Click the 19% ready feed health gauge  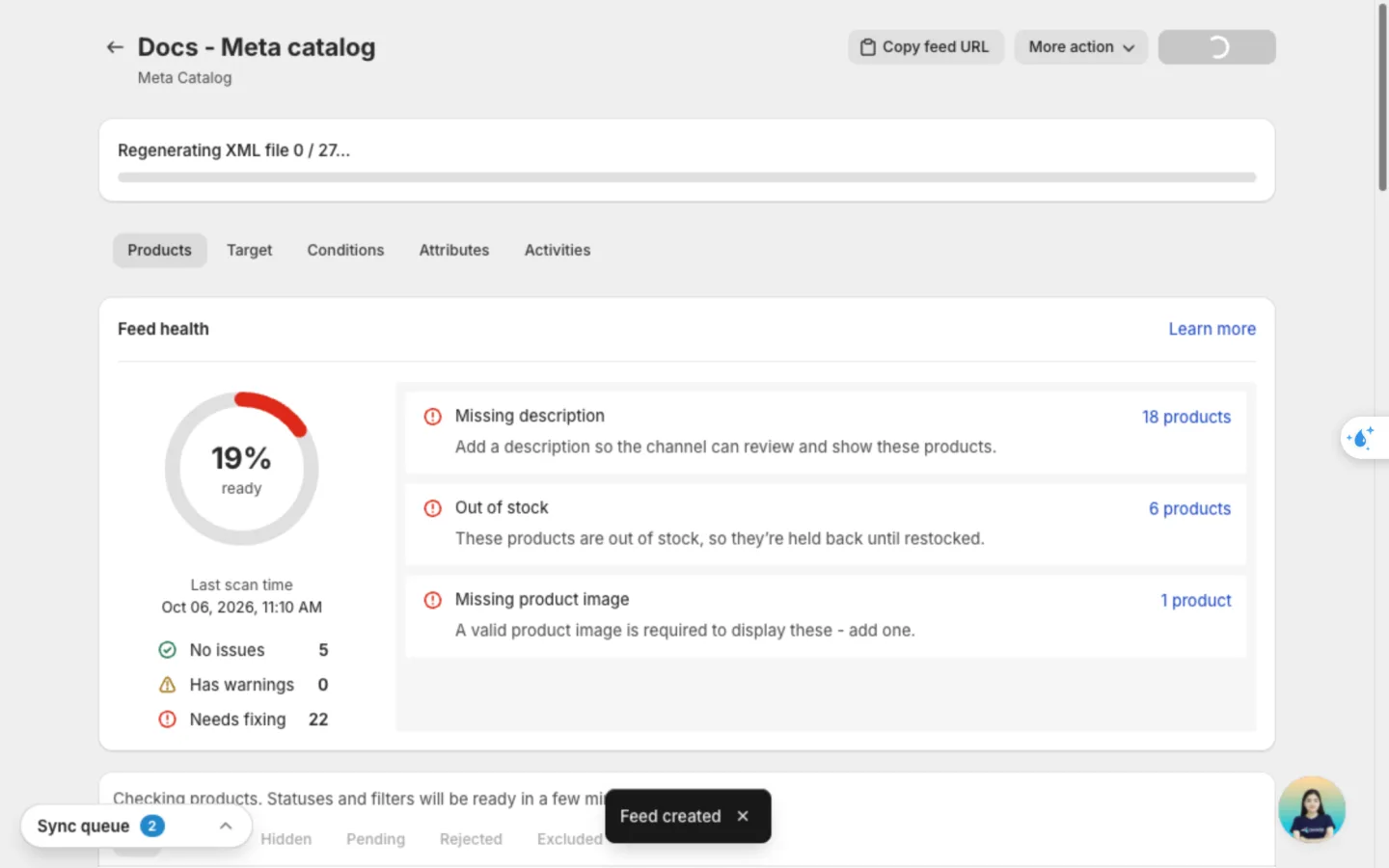coord(241,469)
